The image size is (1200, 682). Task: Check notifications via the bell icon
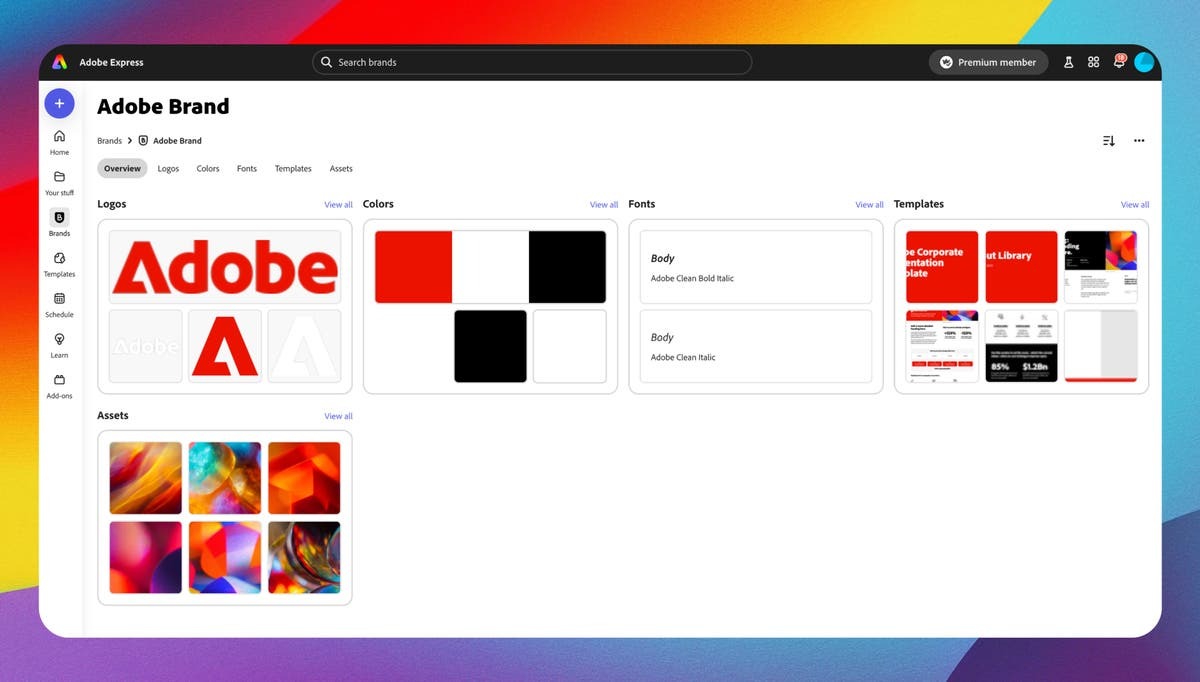(1119, 61)
